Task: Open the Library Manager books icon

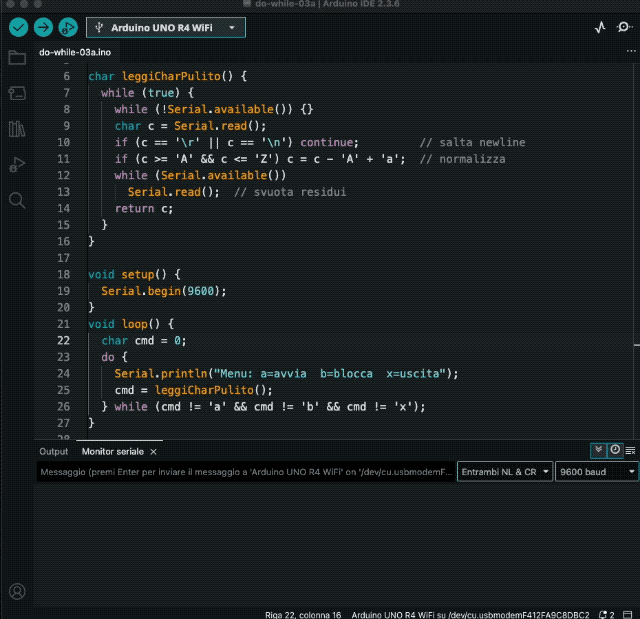Action: (17, 129)
